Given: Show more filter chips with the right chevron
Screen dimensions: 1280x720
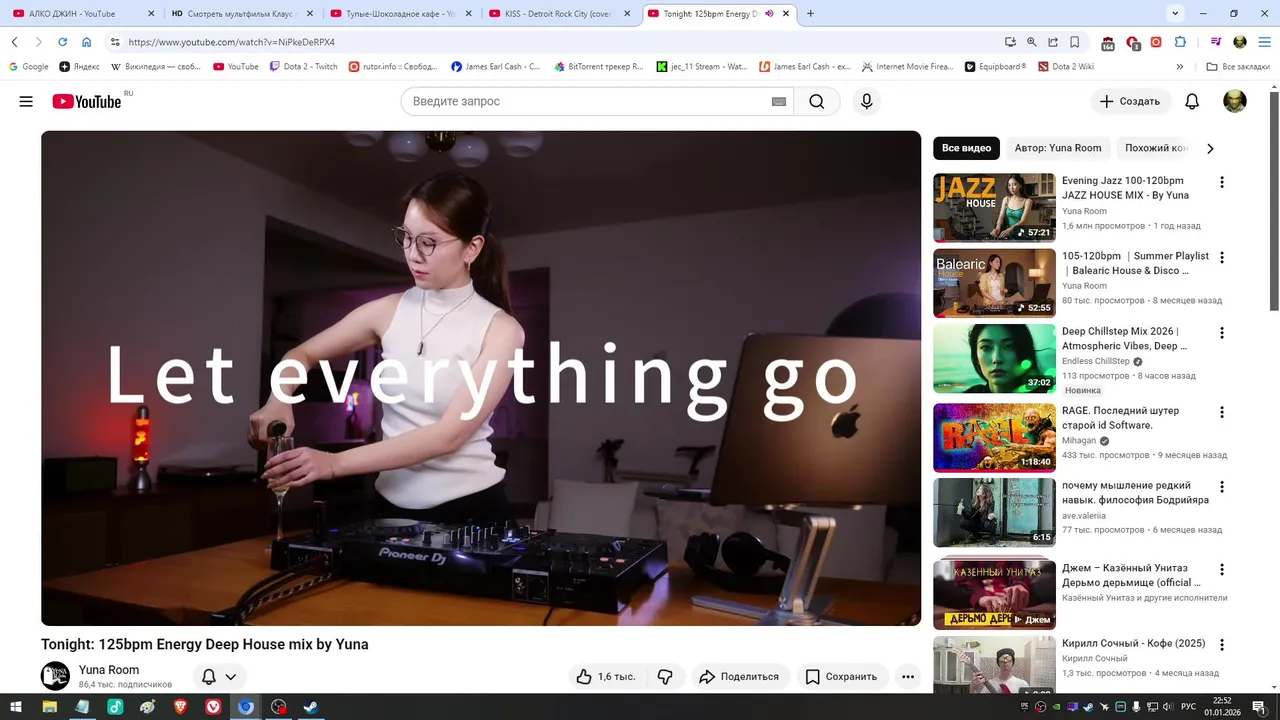Looking at the screenshot, I should click(1210, 148).
